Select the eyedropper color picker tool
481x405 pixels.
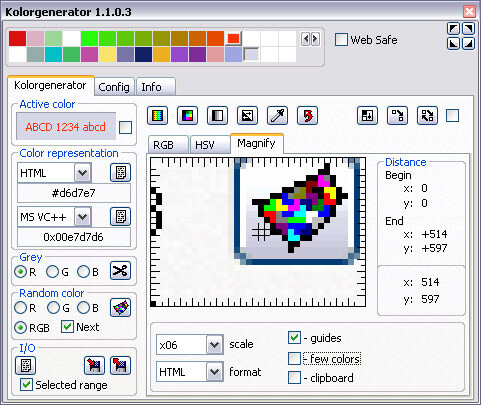point(277,116)
